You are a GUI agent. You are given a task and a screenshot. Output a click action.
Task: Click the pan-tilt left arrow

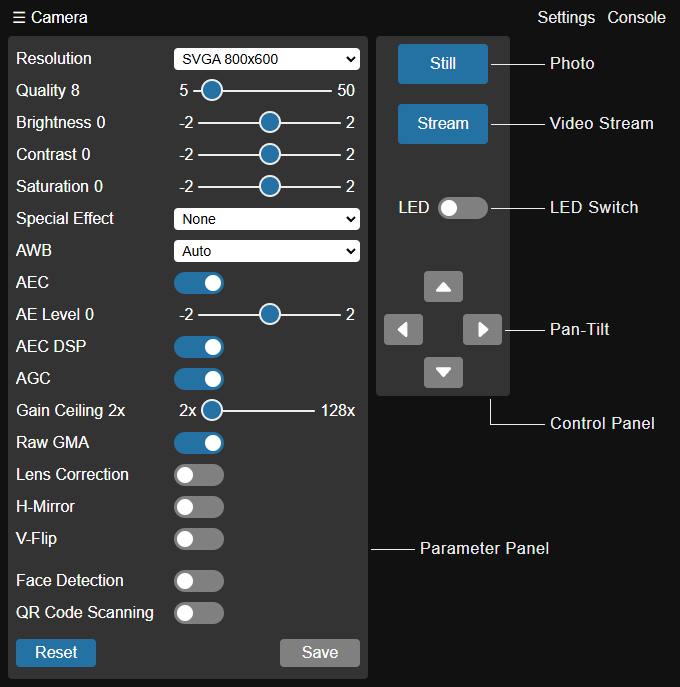coord(403,329)
